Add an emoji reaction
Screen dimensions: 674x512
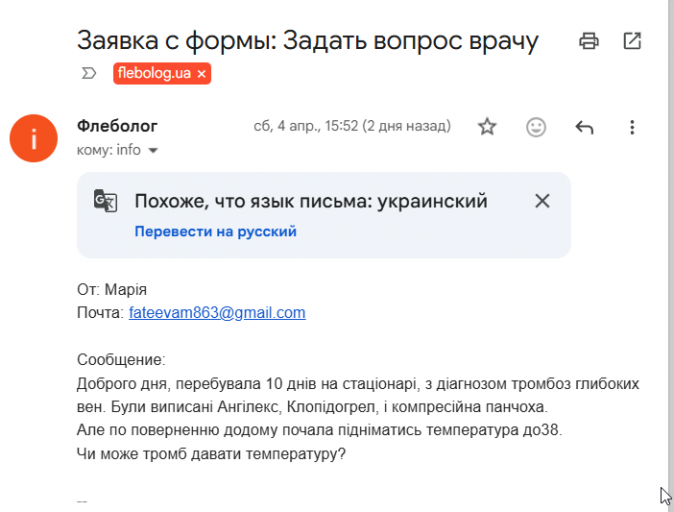click(x=537, y=127)
